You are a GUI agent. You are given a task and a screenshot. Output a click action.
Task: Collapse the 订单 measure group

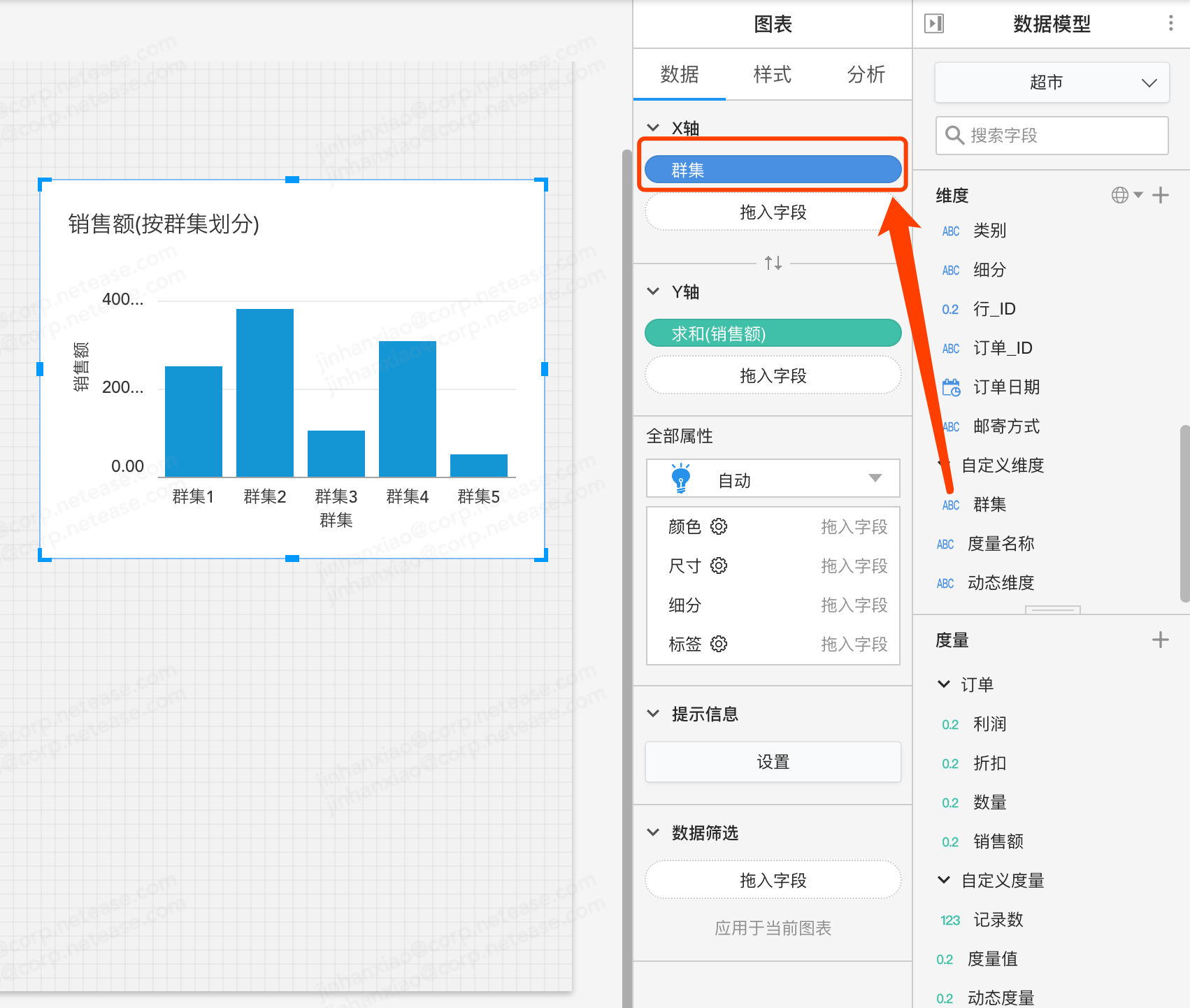tap(944, 684)
